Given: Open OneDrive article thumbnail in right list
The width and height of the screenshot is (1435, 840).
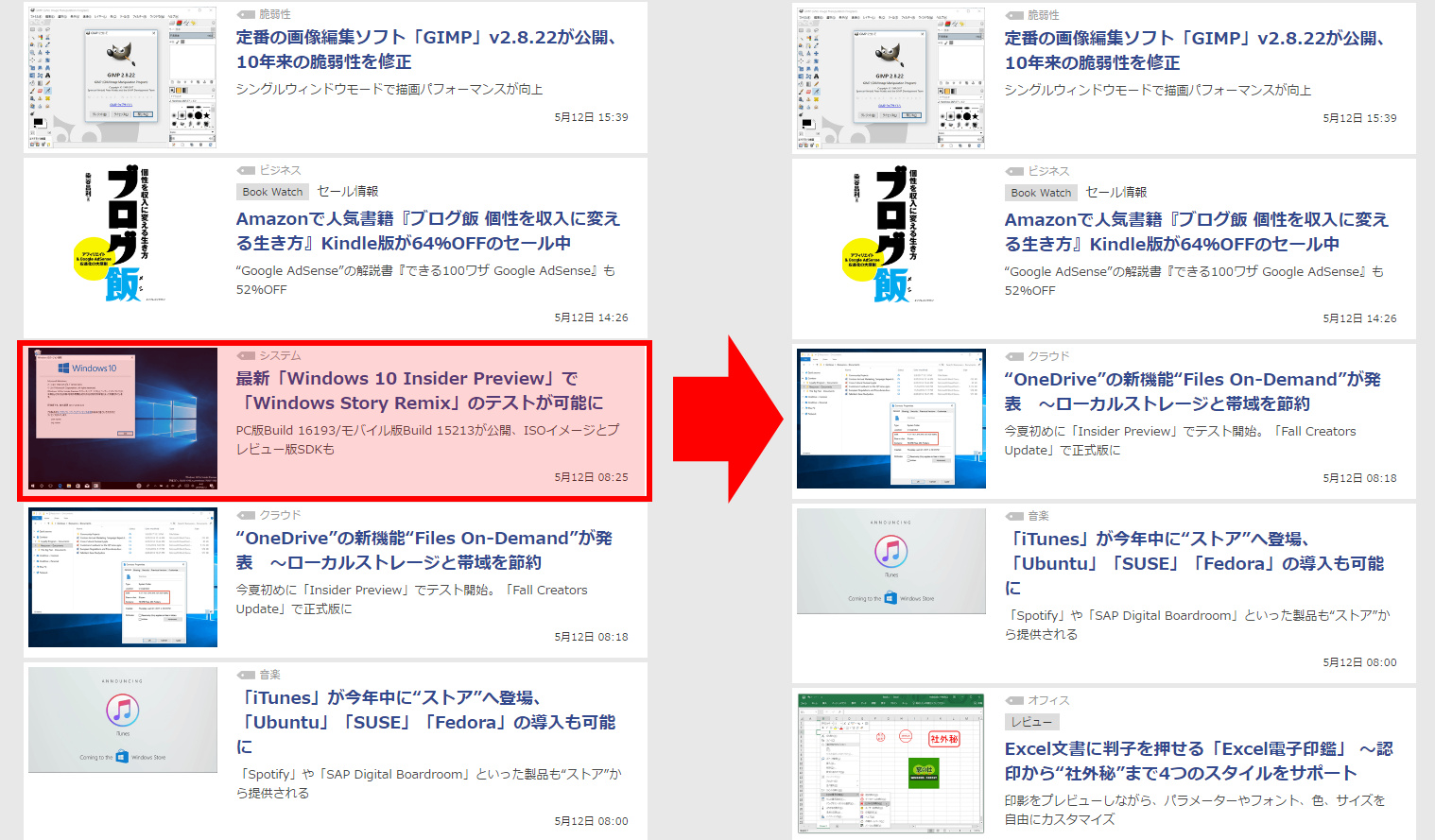Looking at the screenshot, I should (891, 419).
